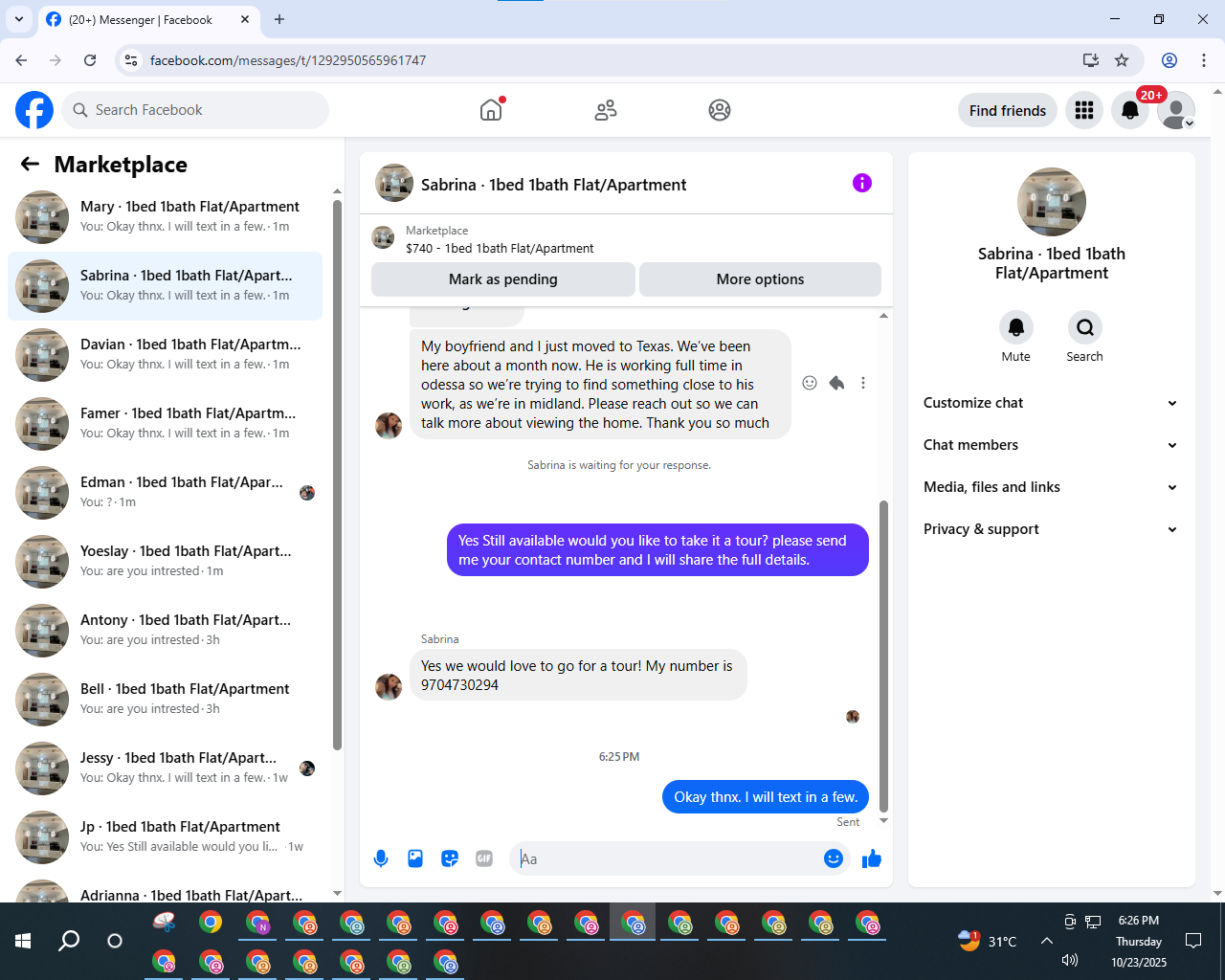Mute the Sabrina conversation
The height and width of the screenshot is (980, 1225).
coord(1016,327)
